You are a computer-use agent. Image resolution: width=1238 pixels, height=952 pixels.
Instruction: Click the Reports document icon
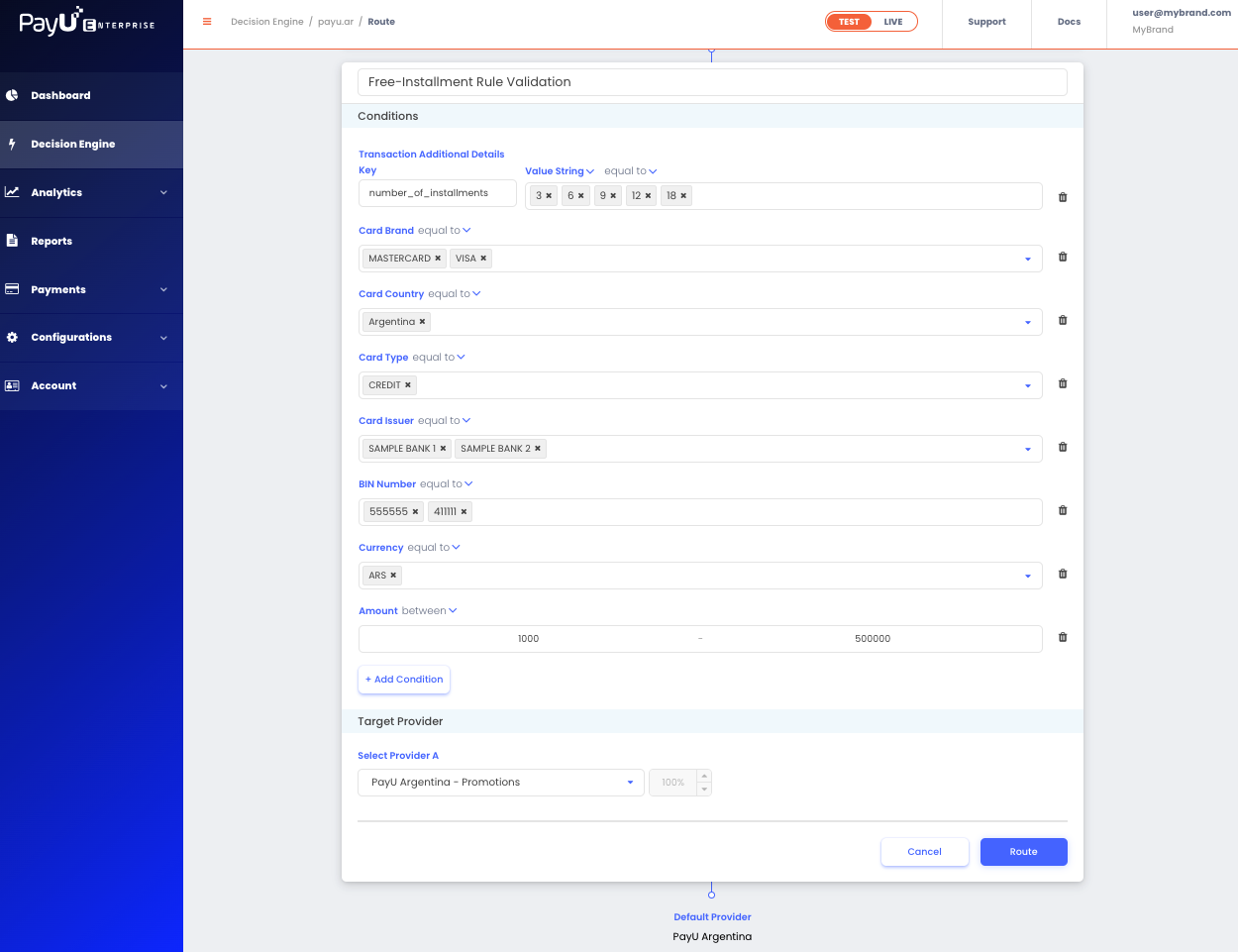12,241
